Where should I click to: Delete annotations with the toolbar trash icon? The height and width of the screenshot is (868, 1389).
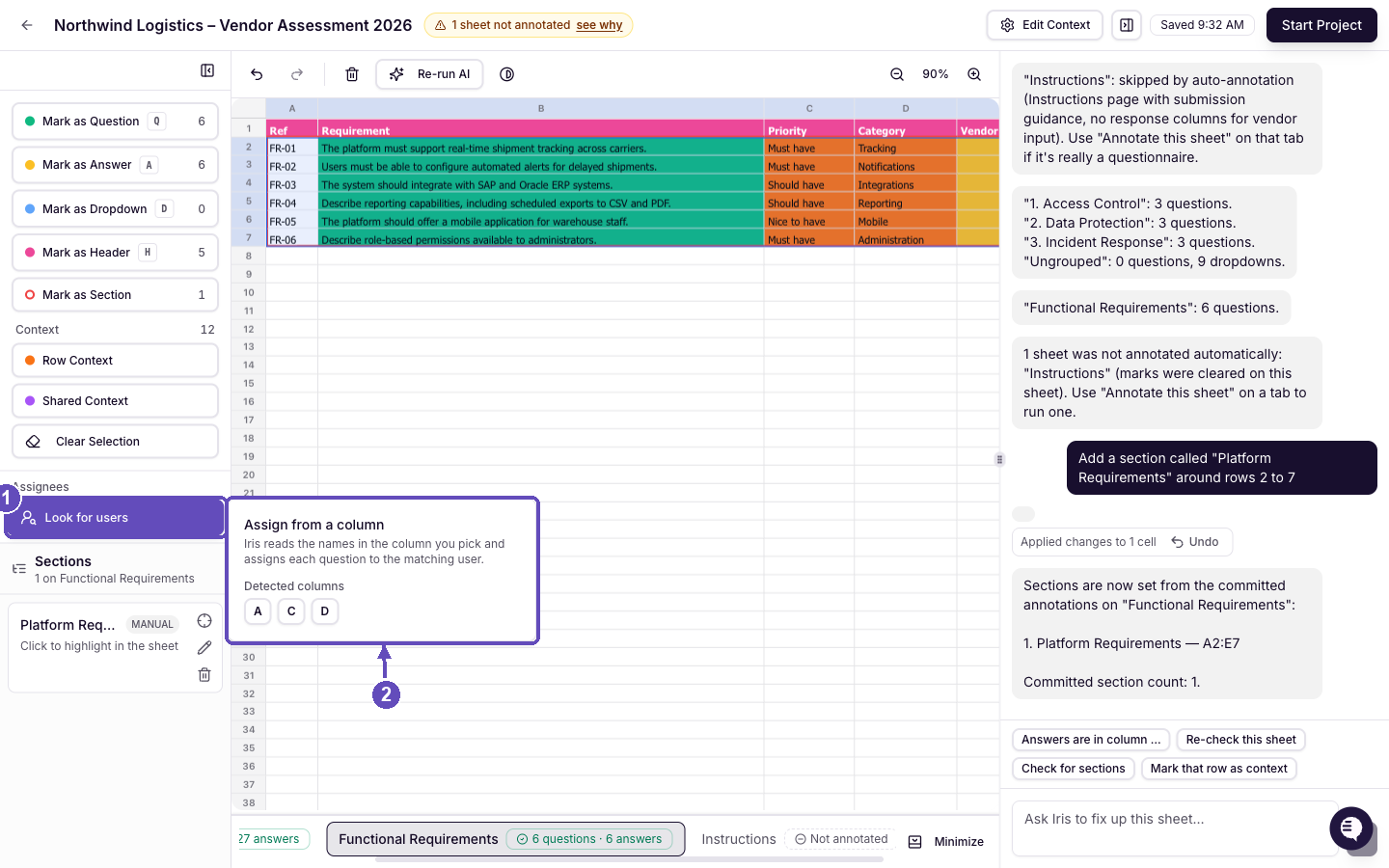(352, 74)
